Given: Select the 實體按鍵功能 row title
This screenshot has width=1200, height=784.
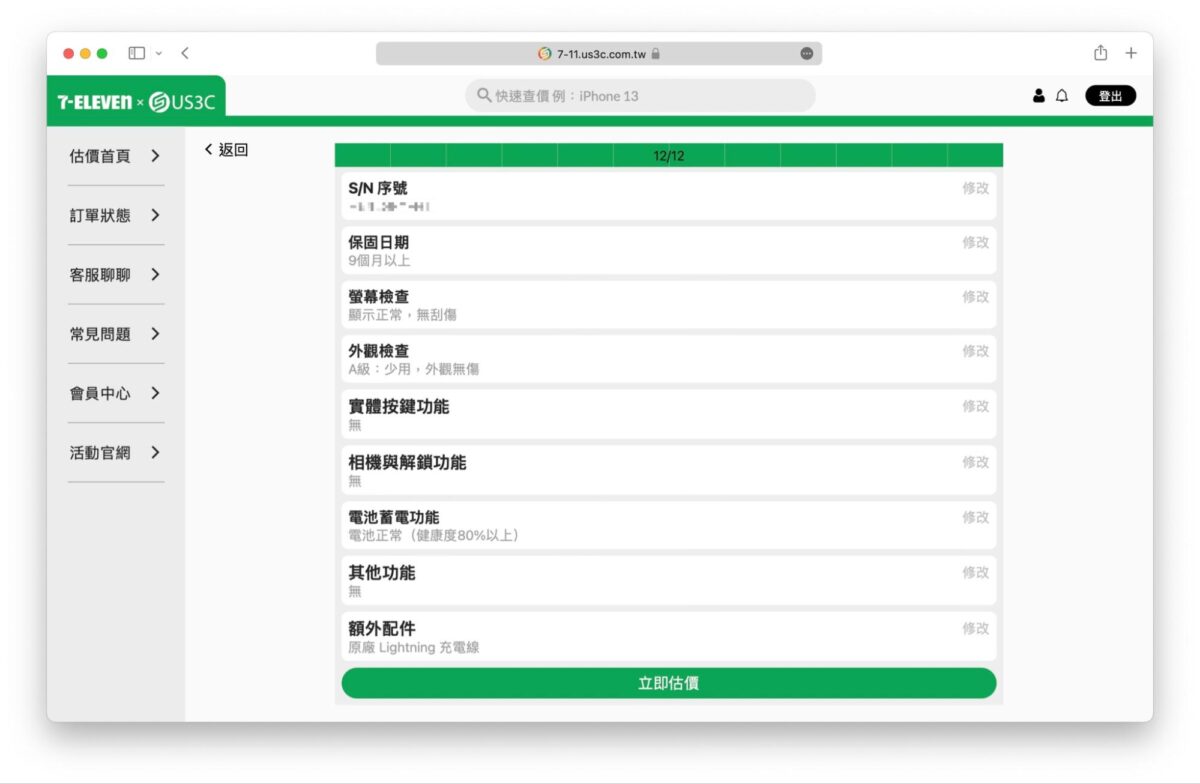Looking at the screenshot, I should tap(398, 406).
